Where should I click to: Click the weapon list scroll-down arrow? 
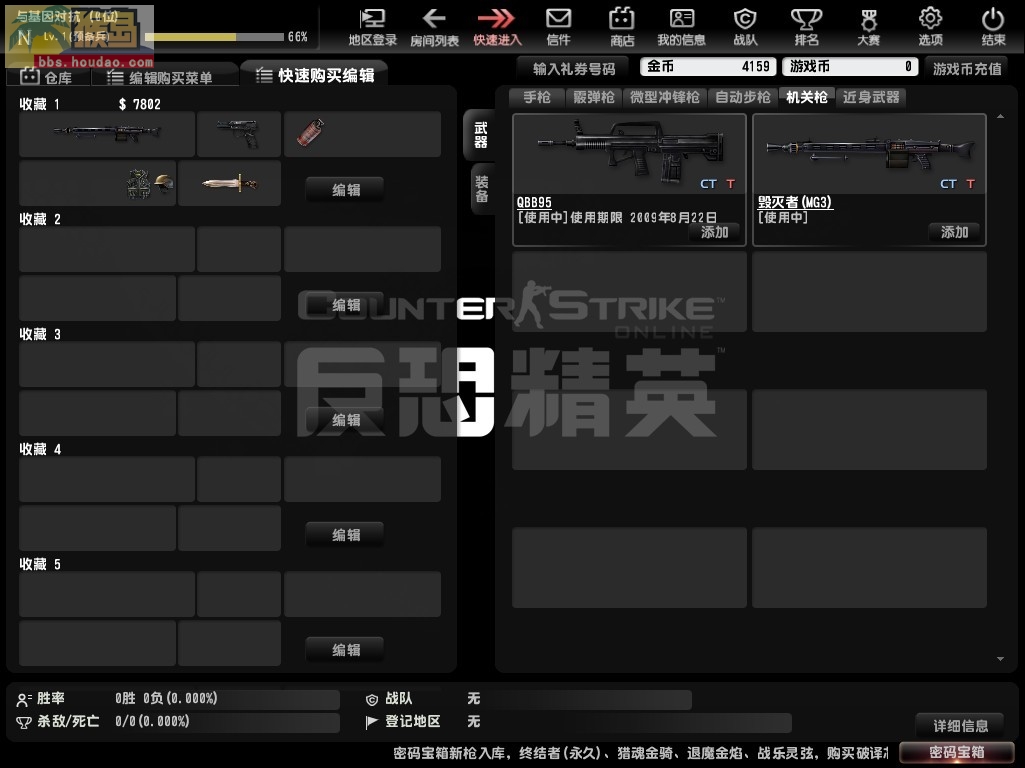tap(1001, 659)
